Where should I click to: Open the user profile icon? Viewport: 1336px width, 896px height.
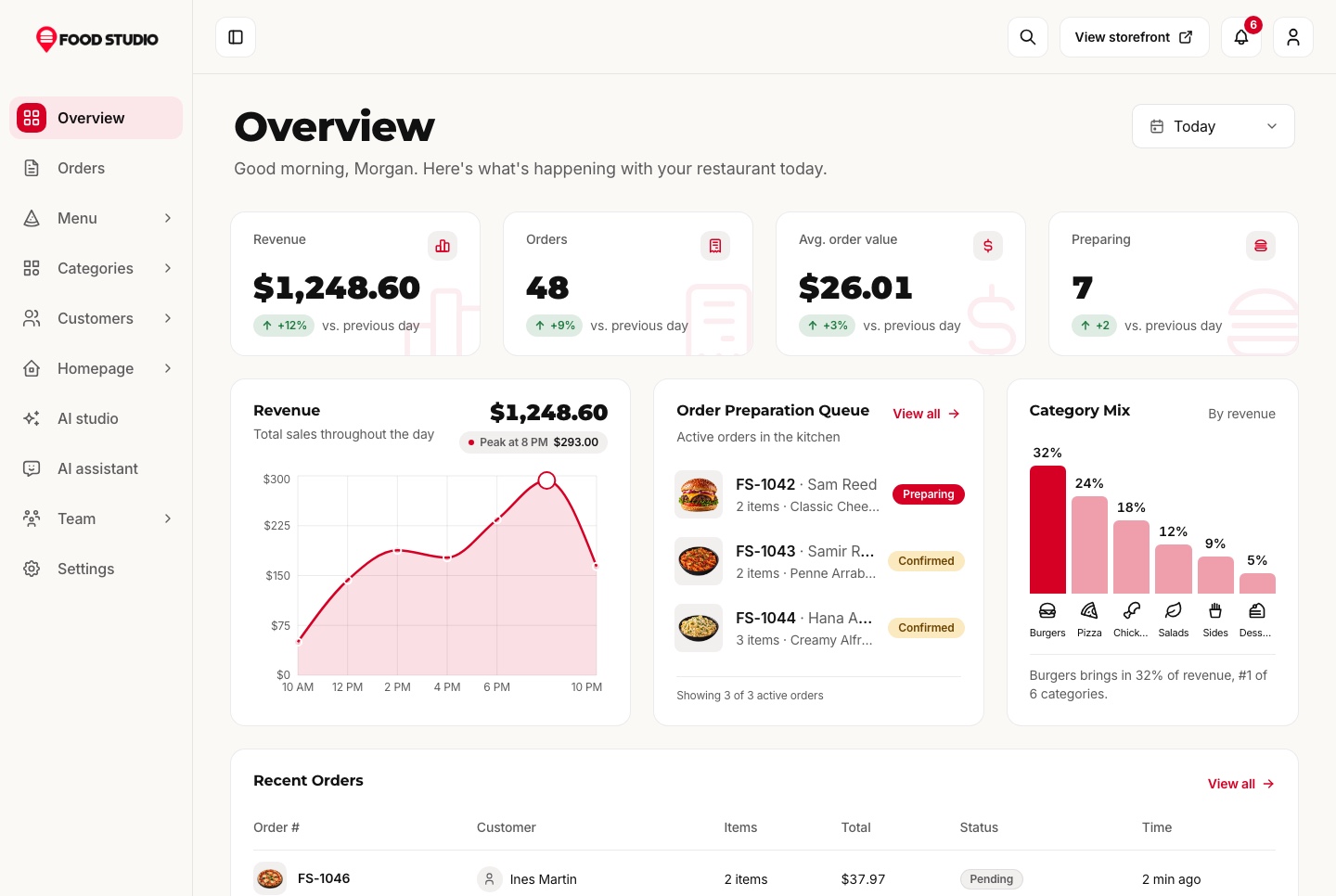point(1293,37)
